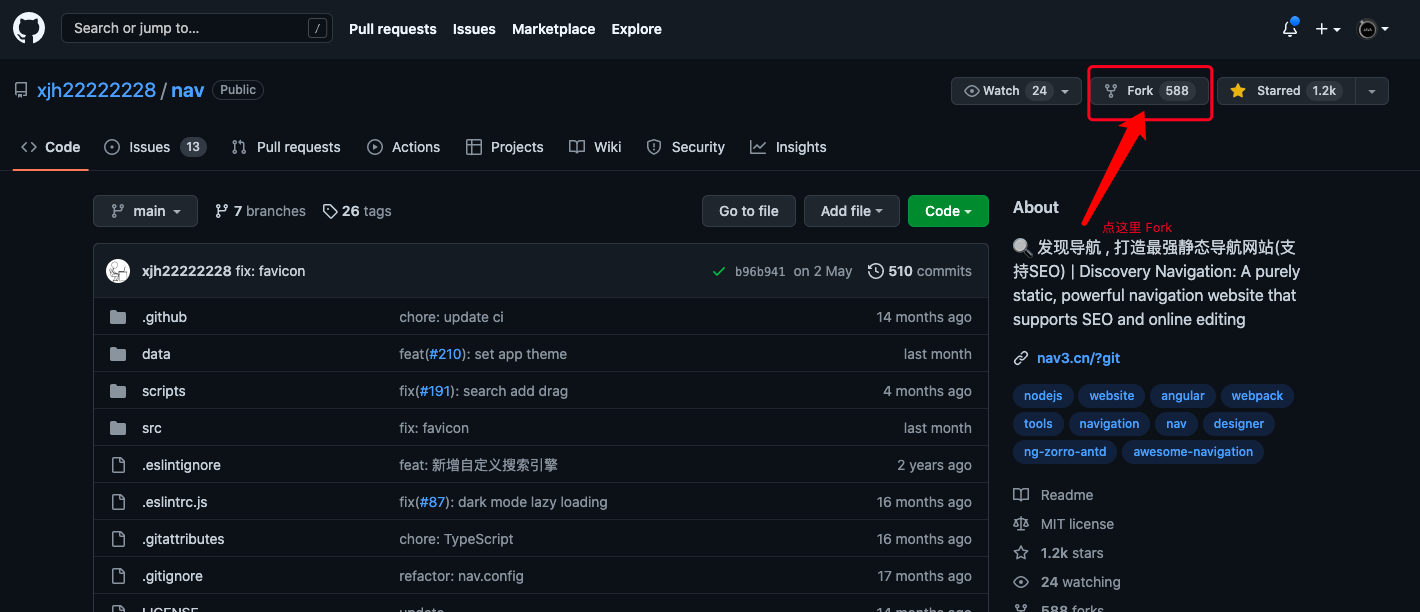Select the ng-zorro-antd topic tag
Viewport: 1420px width, 612px height.
coord(1065,452)
